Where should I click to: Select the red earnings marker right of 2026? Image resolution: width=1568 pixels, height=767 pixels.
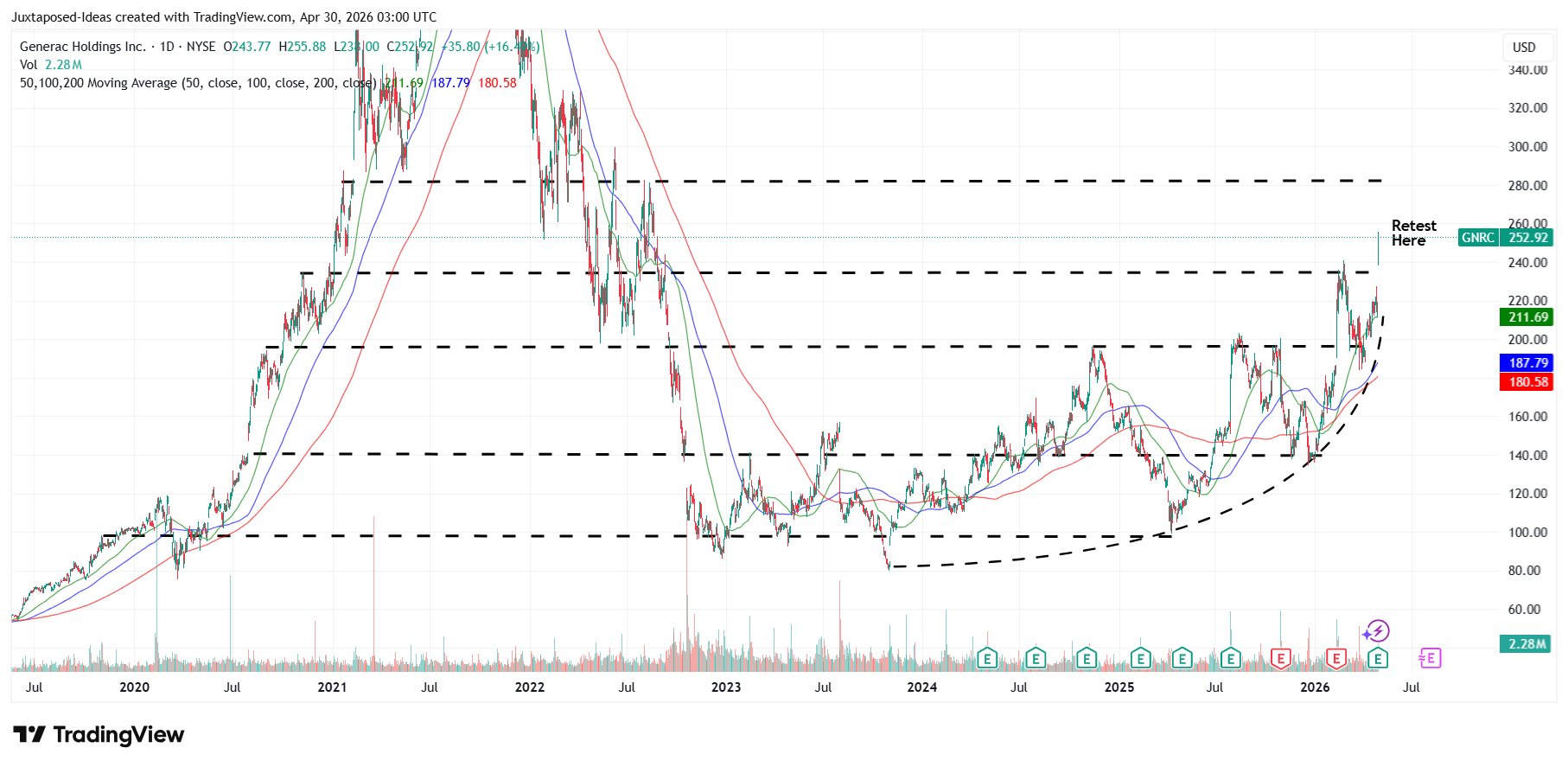1335,659
